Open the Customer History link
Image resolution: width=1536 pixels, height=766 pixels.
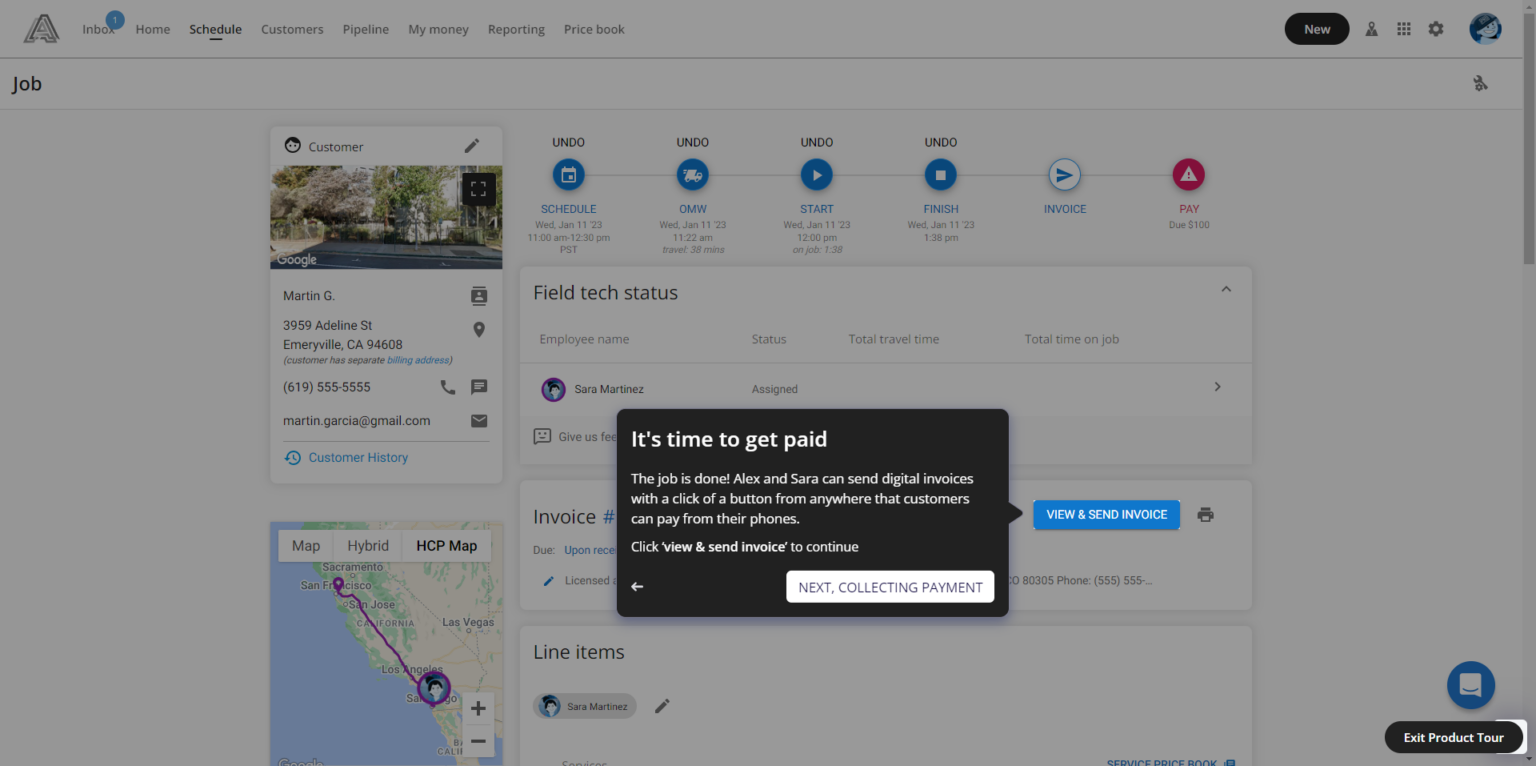click(356, 457)
